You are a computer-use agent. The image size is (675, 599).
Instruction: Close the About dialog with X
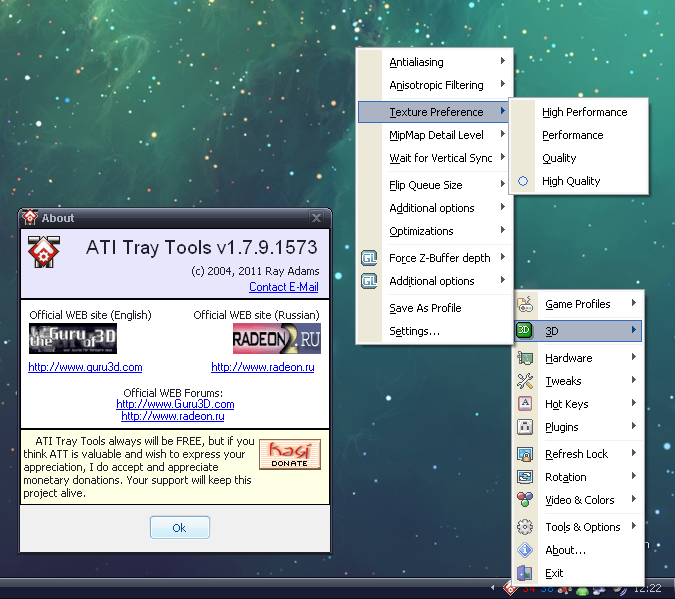316,217
